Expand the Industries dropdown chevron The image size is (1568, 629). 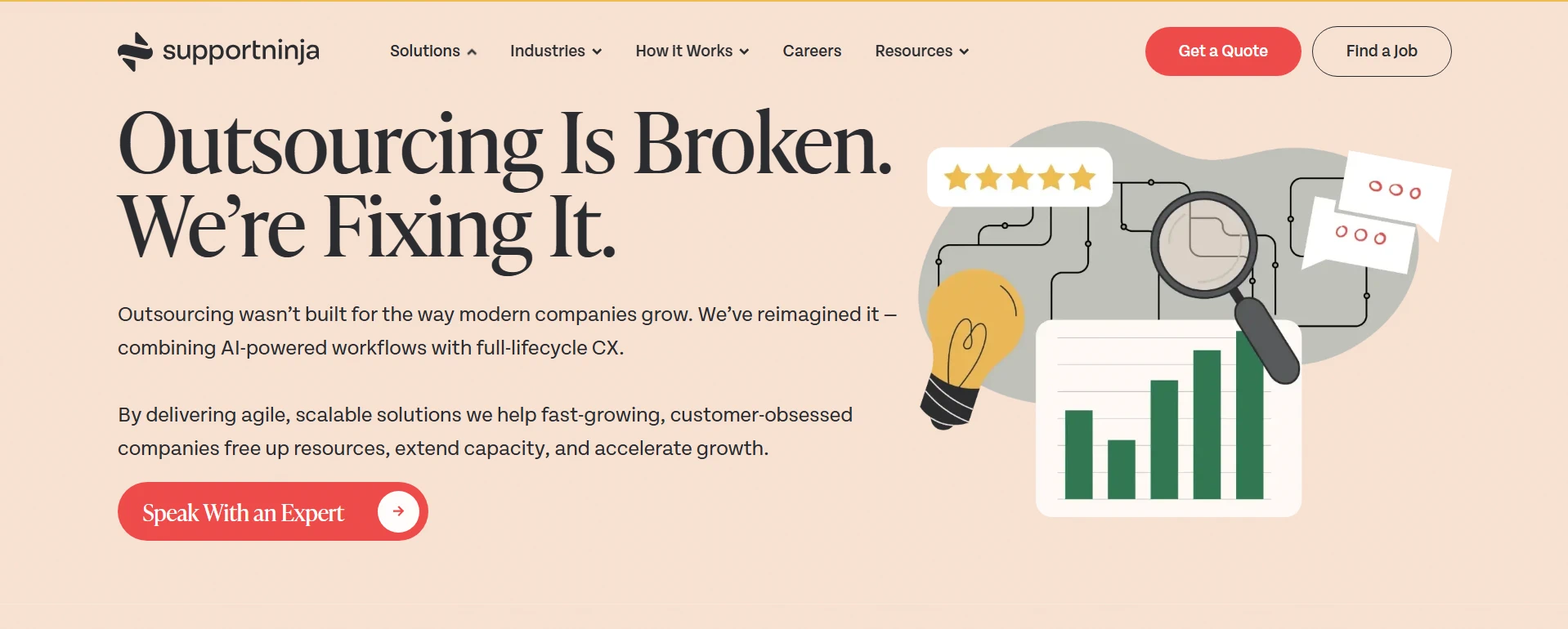597,51
